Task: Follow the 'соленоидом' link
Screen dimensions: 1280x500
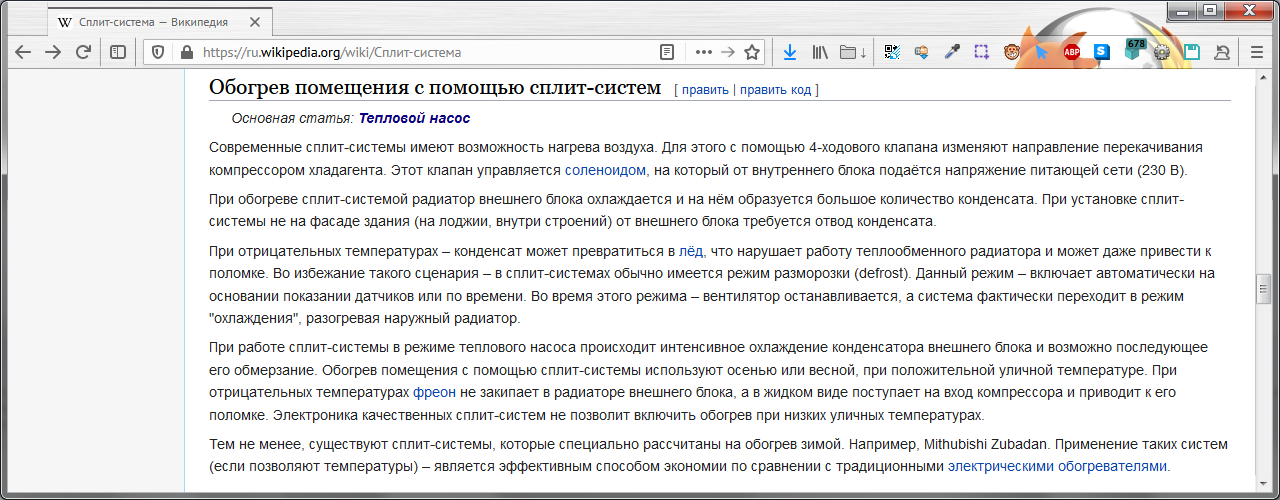Action: [606, 170]
